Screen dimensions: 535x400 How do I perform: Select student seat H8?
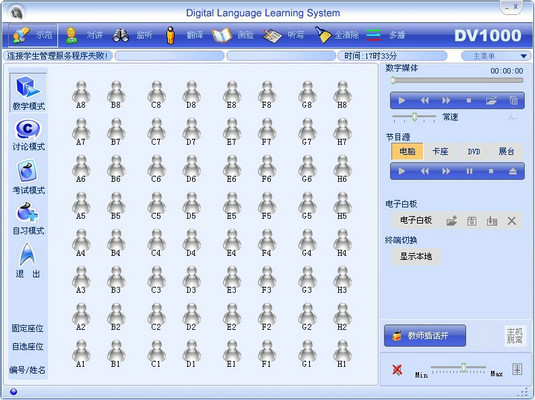click(342, 95)
